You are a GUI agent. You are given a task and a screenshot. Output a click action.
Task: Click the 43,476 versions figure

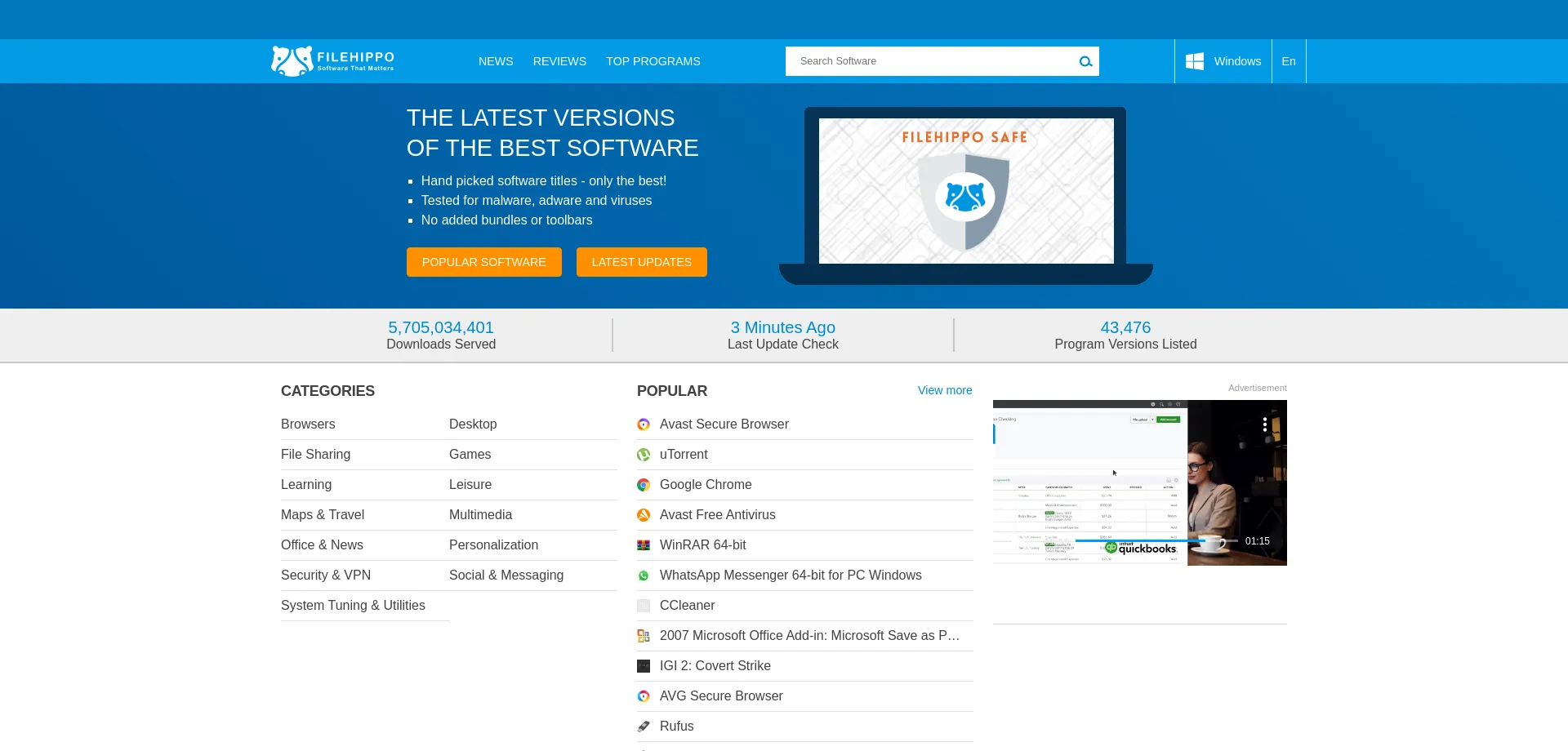click(x=1125, y=327)
